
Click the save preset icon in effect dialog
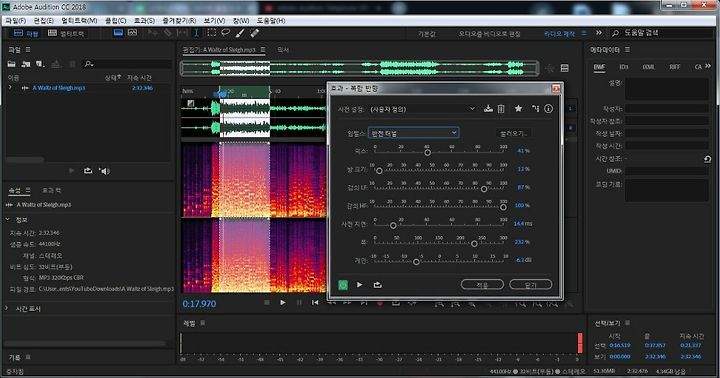488,108
